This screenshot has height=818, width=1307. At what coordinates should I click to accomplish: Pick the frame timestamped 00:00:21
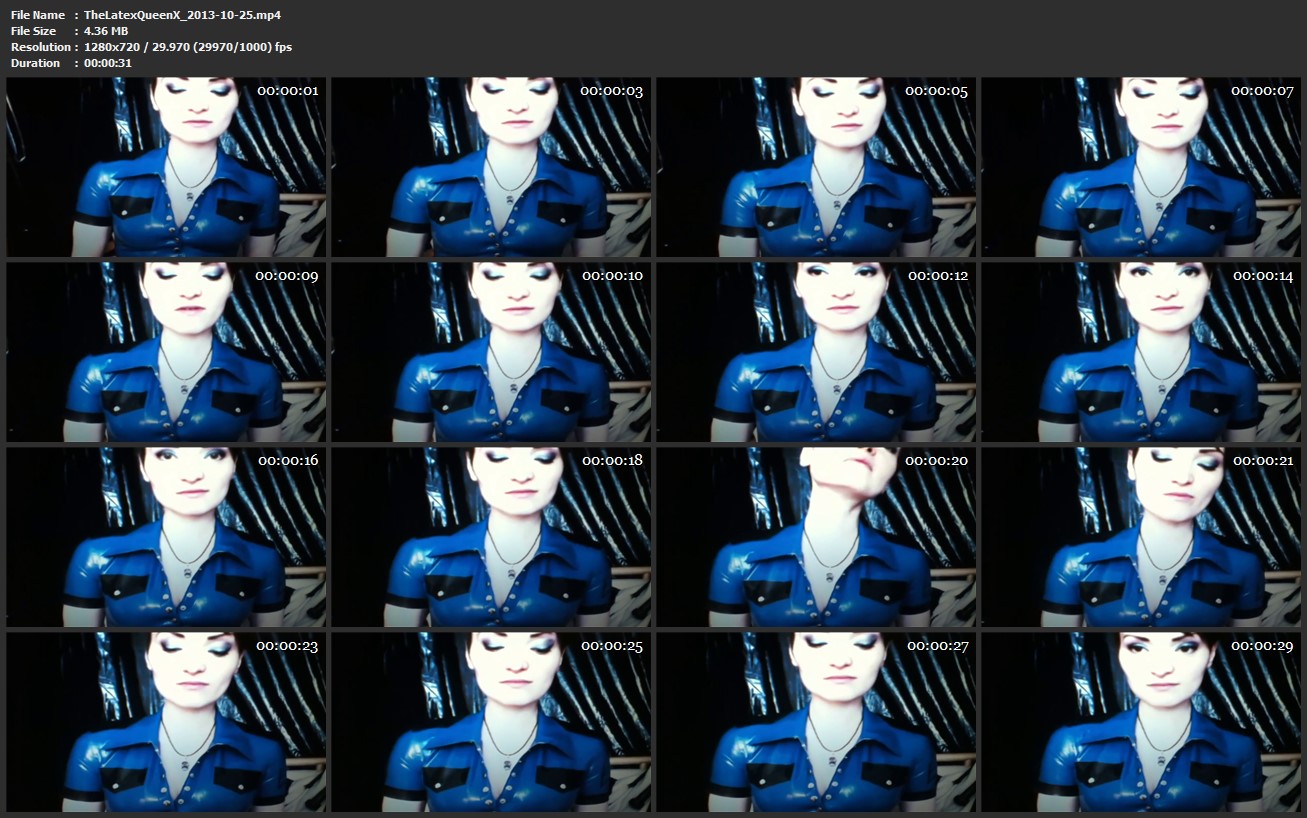point(1141,537)
